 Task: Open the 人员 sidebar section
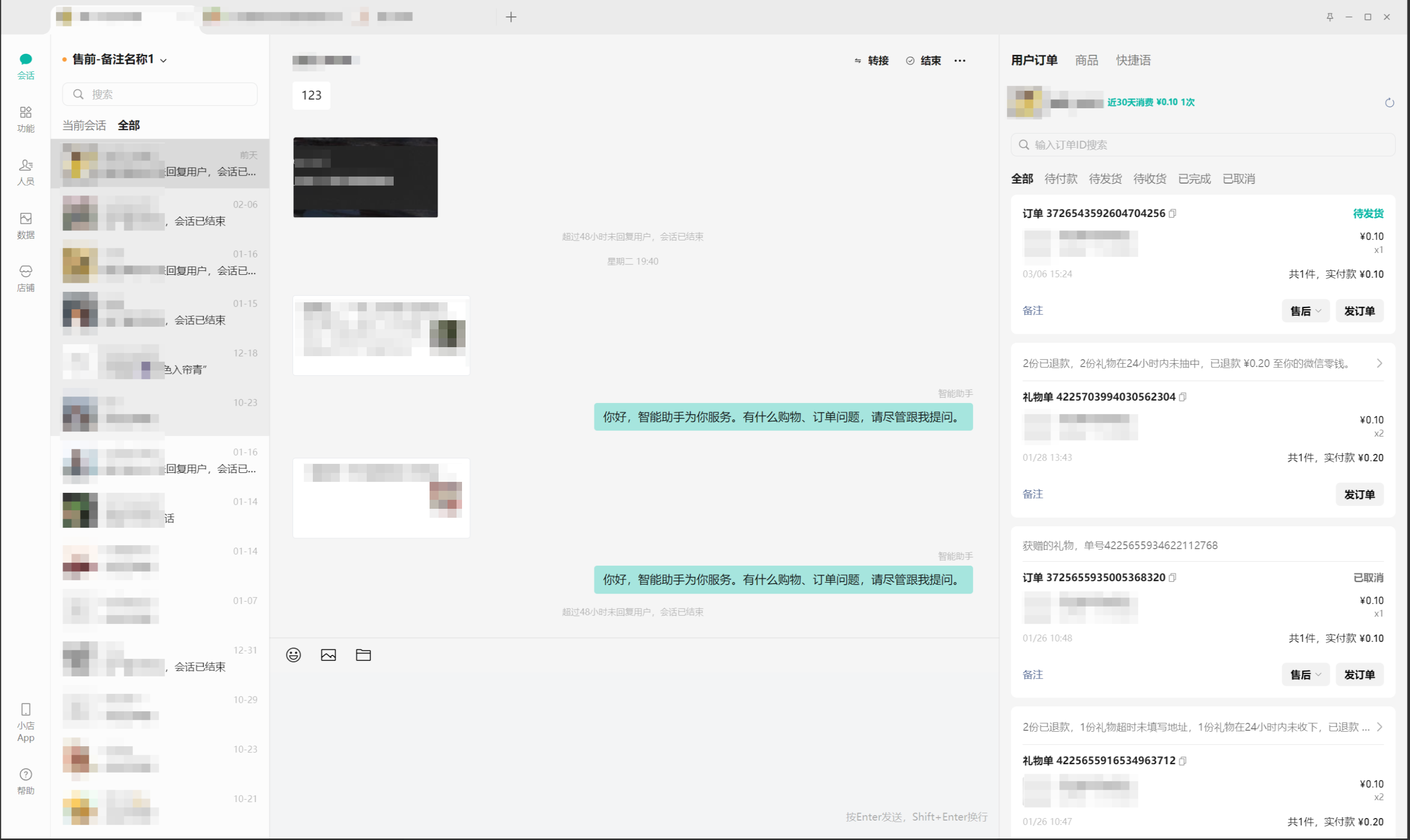(x=25, y=172)
